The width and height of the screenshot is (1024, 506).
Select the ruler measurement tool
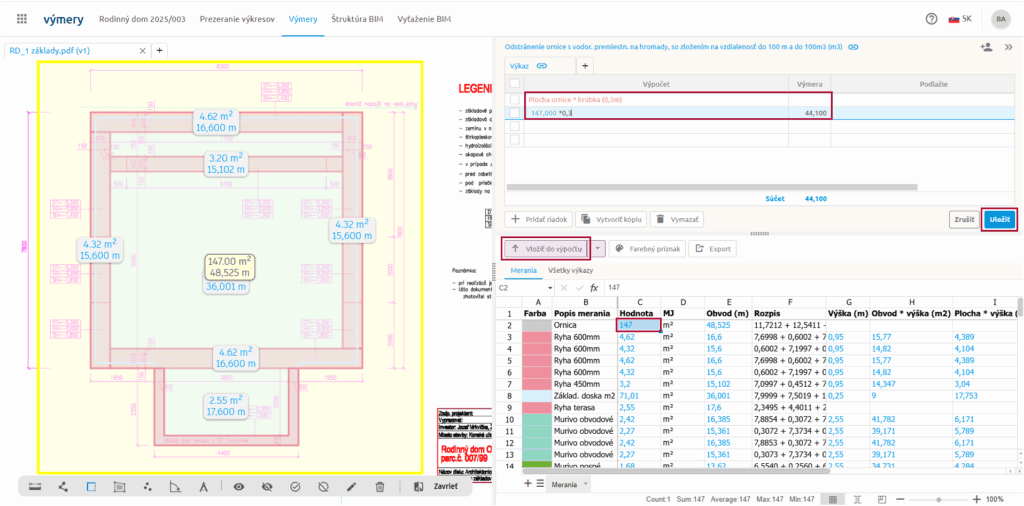click(35, 487)
